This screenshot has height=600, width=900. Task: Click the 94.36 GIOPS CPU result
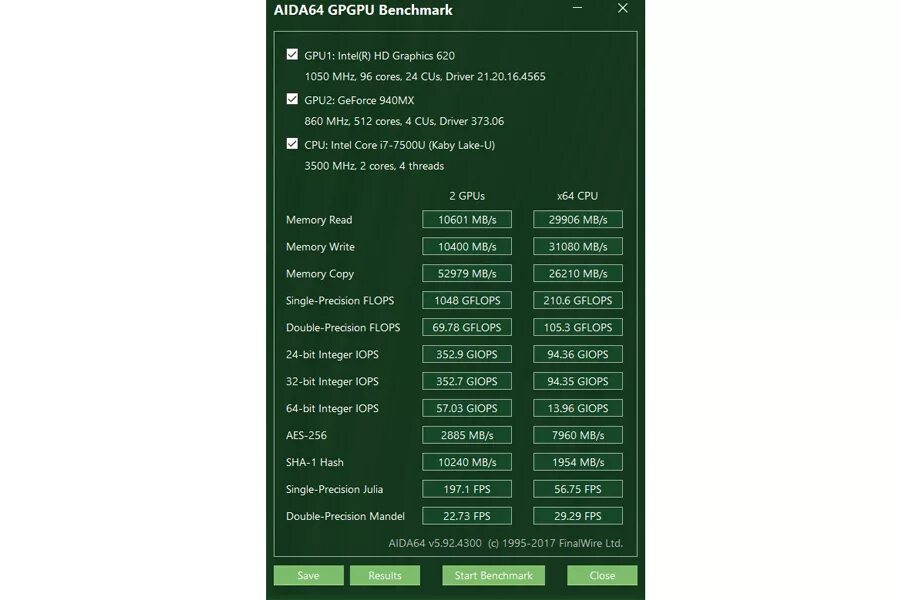pyautogui.click(x=577, y=354)
